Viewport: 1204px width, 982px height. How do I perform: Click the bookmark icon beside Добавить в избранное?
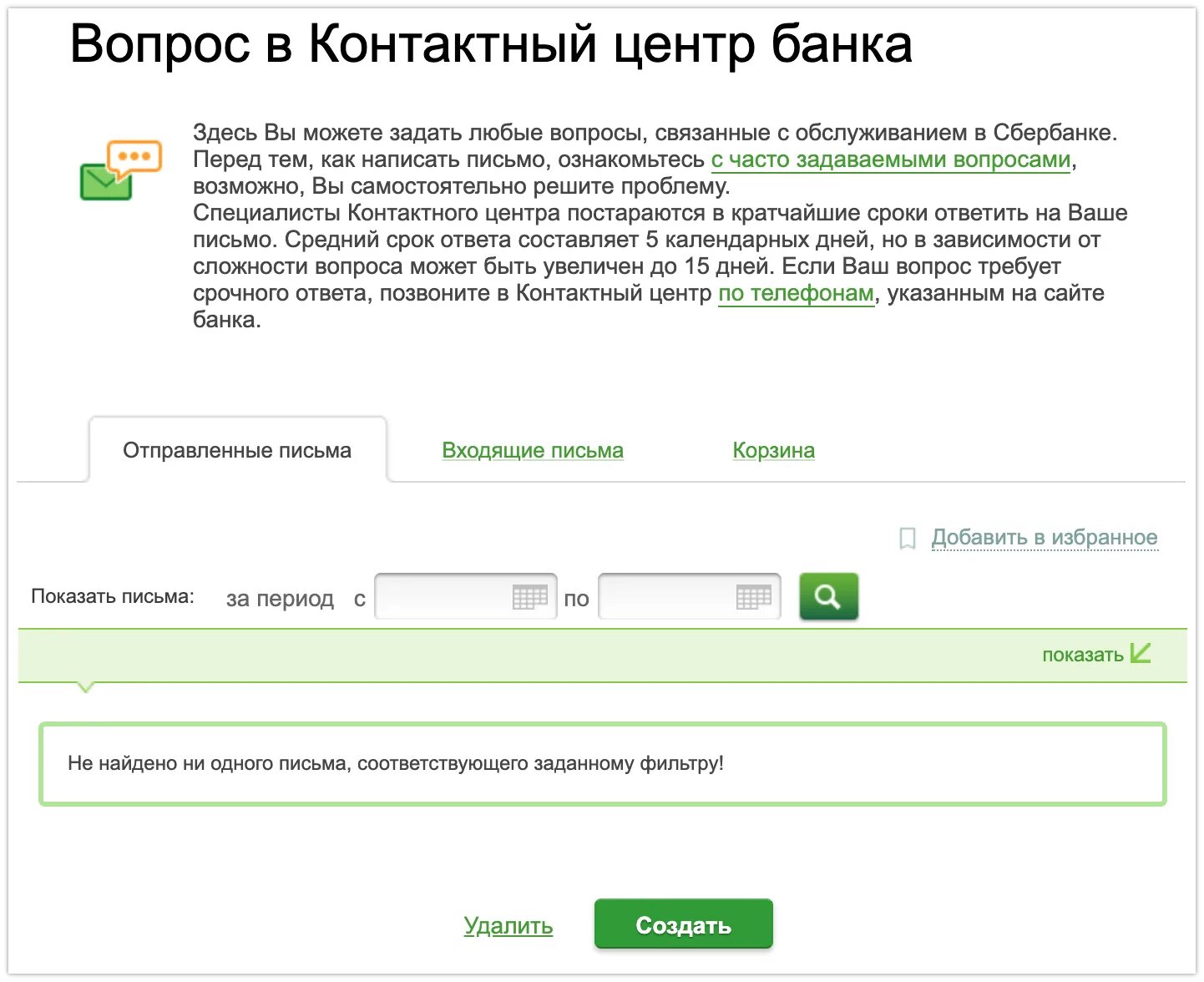click(908, 539)
